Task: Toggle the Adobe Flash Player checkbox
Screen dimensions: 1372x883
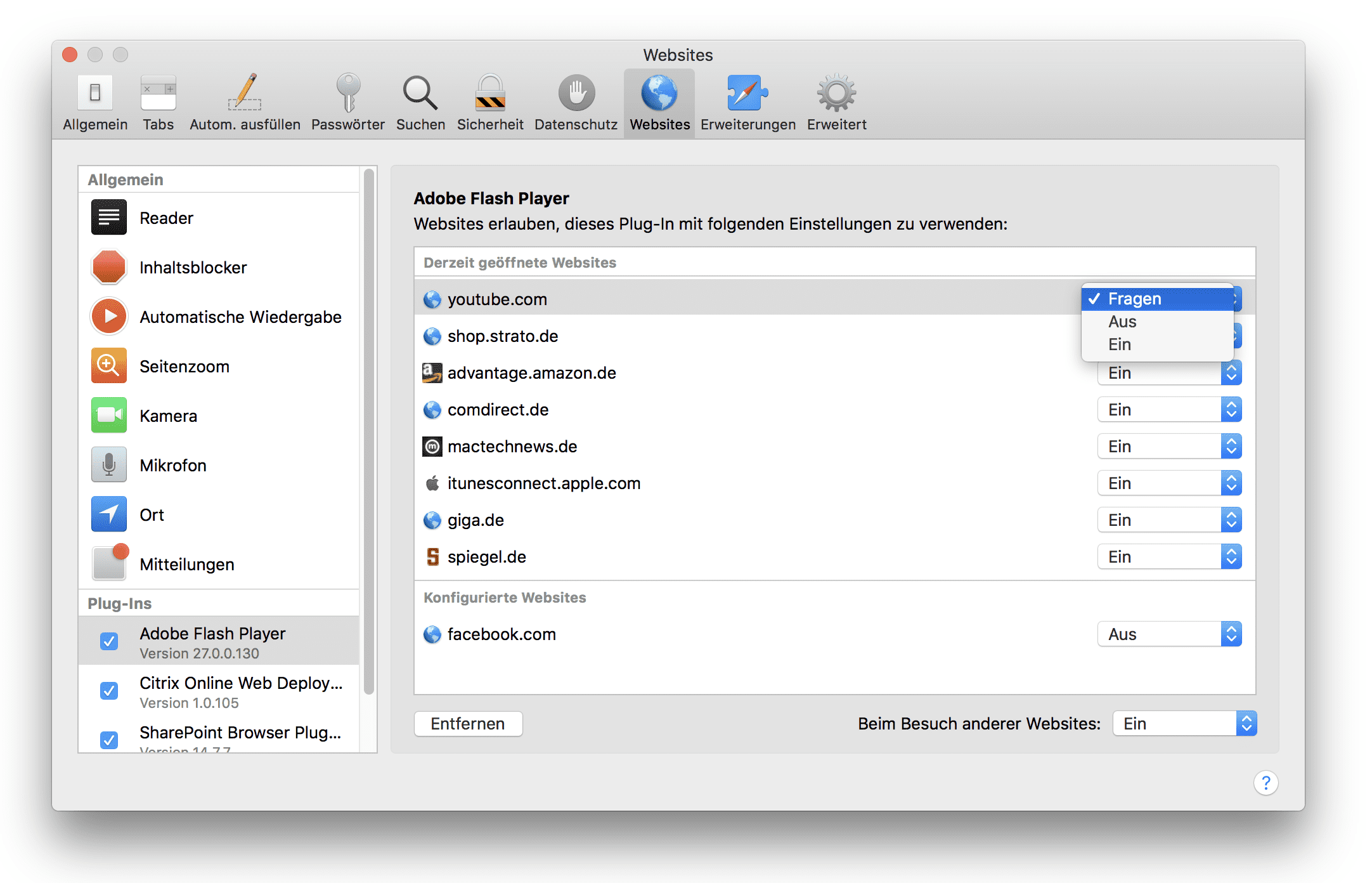Action: (x=109, y=641)
